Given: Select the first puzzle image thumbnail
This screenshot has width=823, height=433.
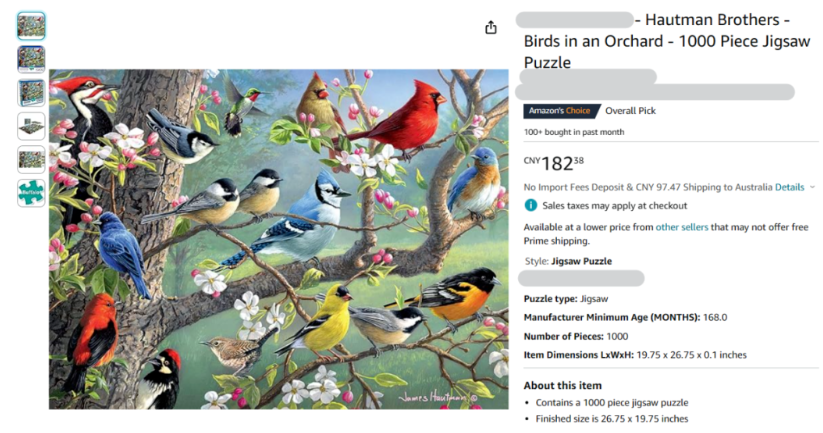Looking at the screenshot, I should [31, 26].
